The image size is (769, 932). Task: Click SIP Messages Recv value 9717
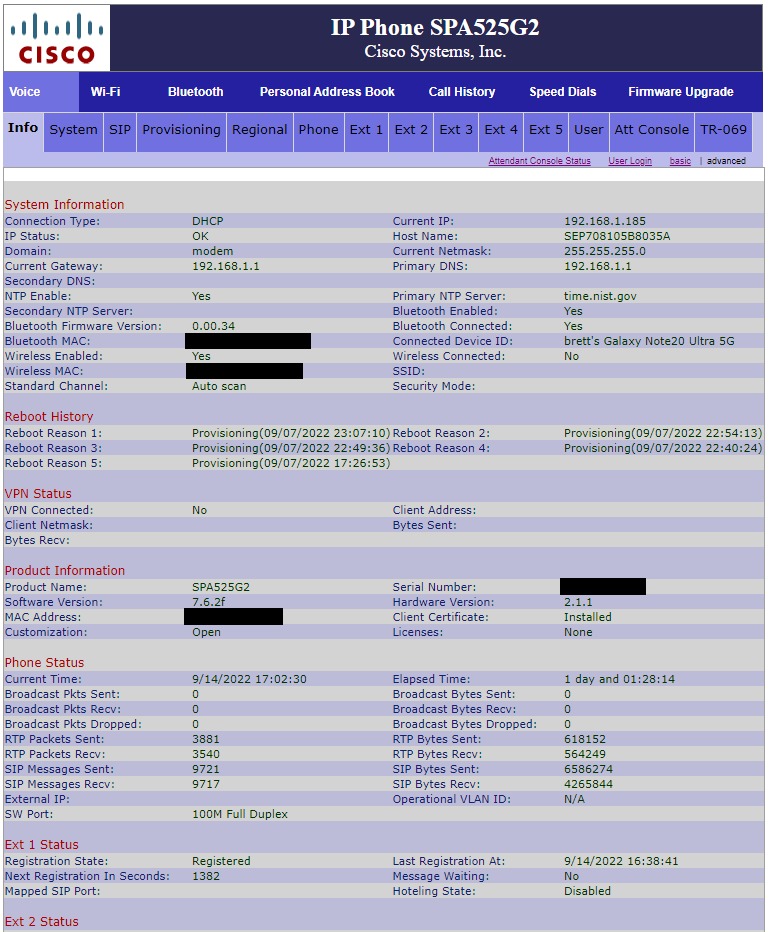point(206,785)
